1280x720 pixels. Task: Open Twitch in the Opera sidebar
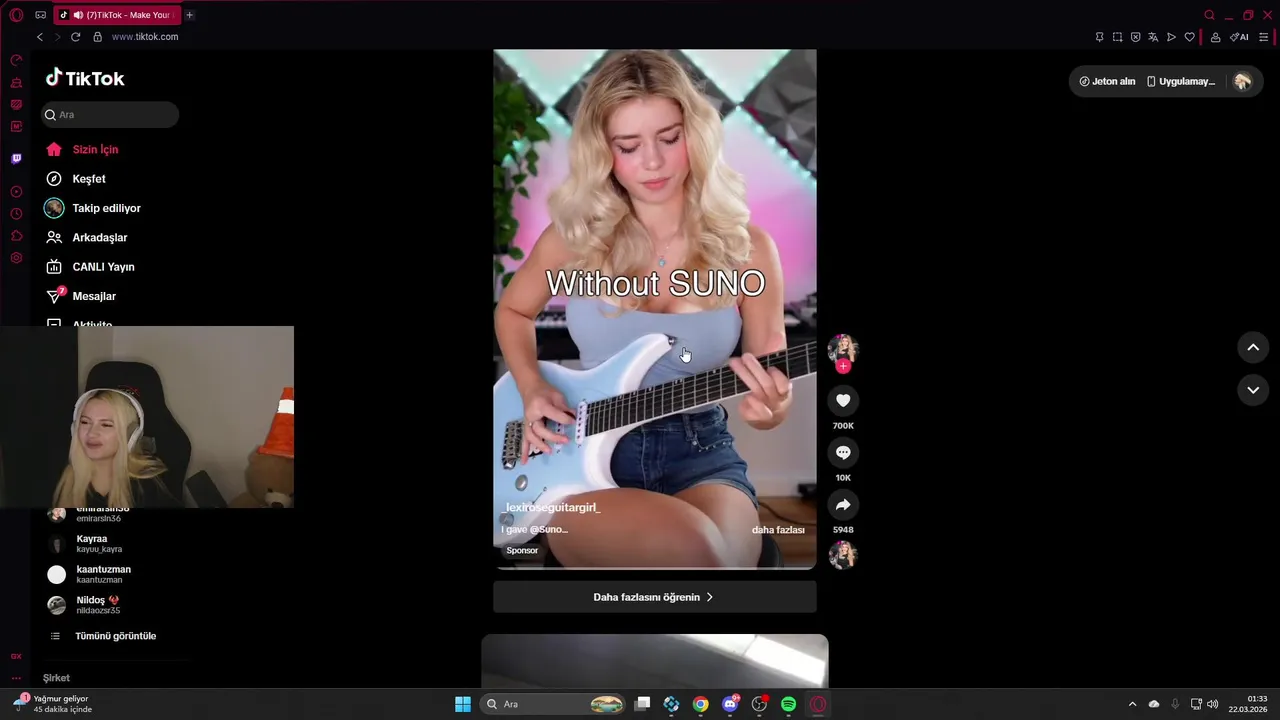[16, 159]
